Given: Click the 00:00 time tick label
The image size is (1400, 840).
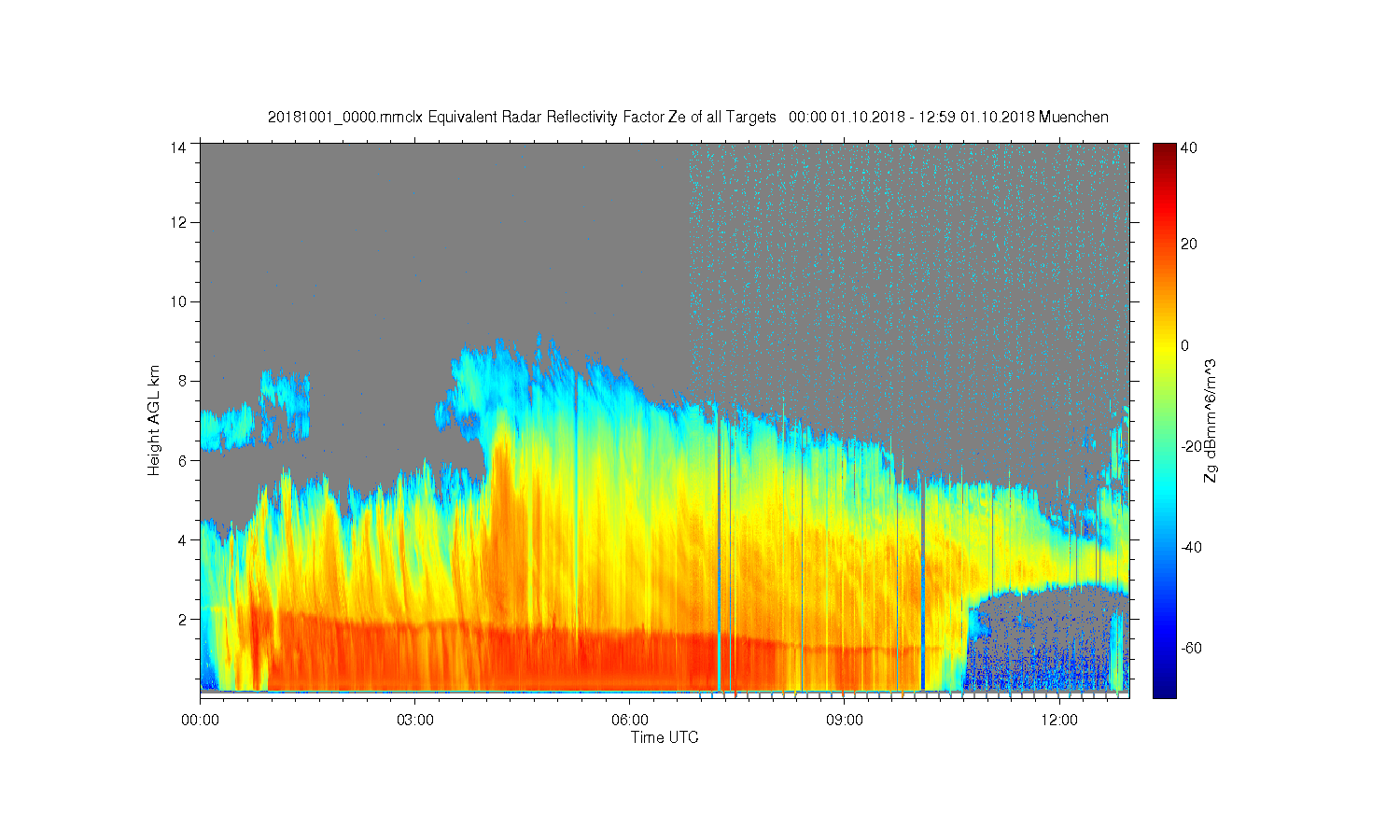Looking at the screenshot, I should [x=200, y=721].
